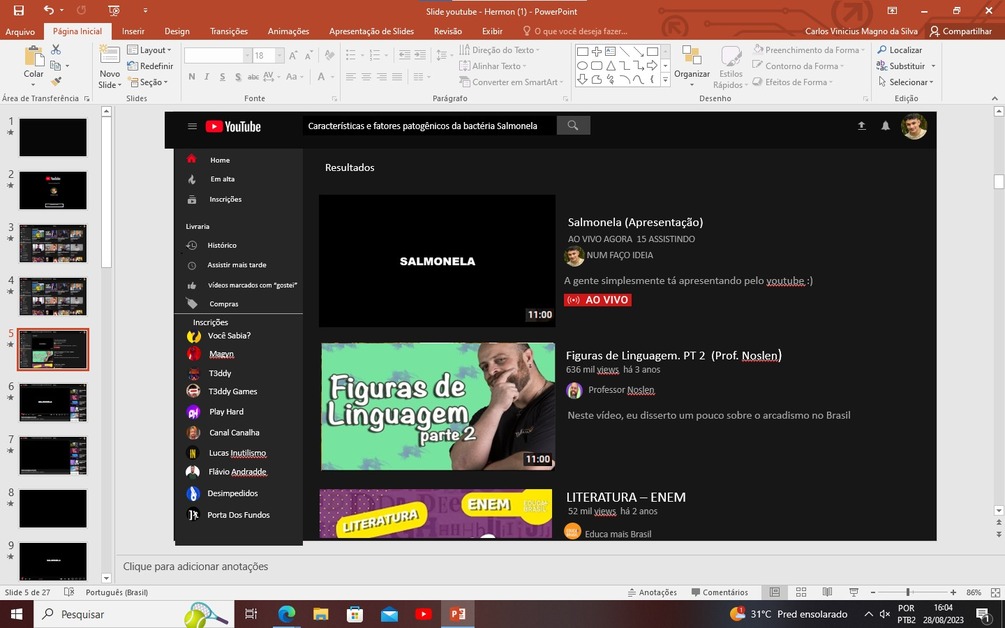Switch to the Design tab
The width and height of the screenshot is (1005, 628).
[177, 31]
